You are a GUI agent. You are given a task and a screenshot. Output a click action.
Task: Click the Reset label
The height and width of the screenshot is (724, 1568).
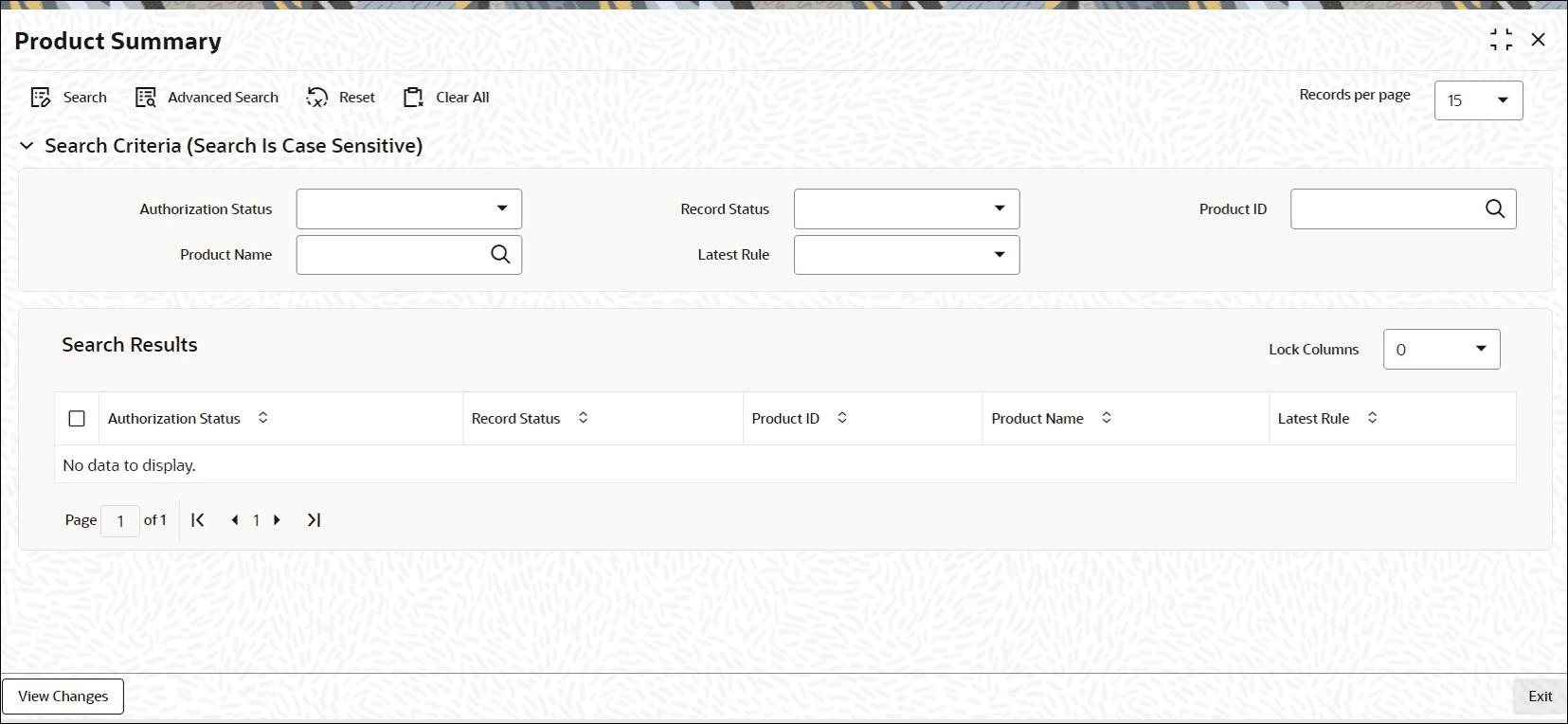(357, 98)
